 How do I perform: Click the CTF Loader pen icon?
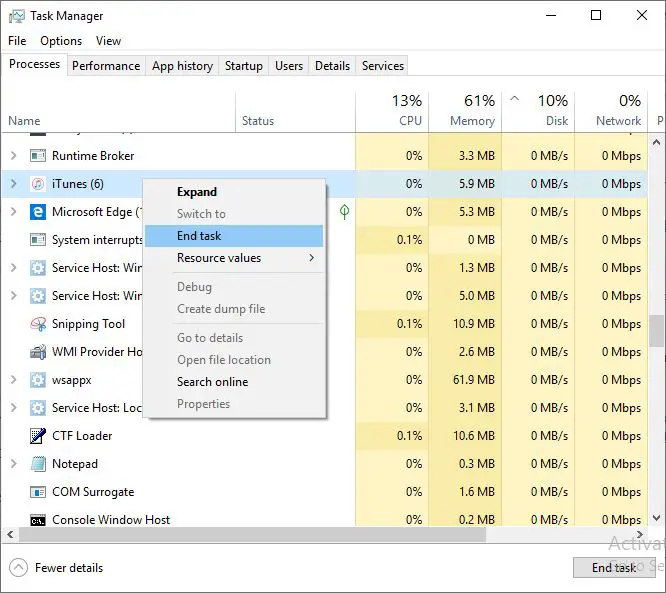pos(38,436)
